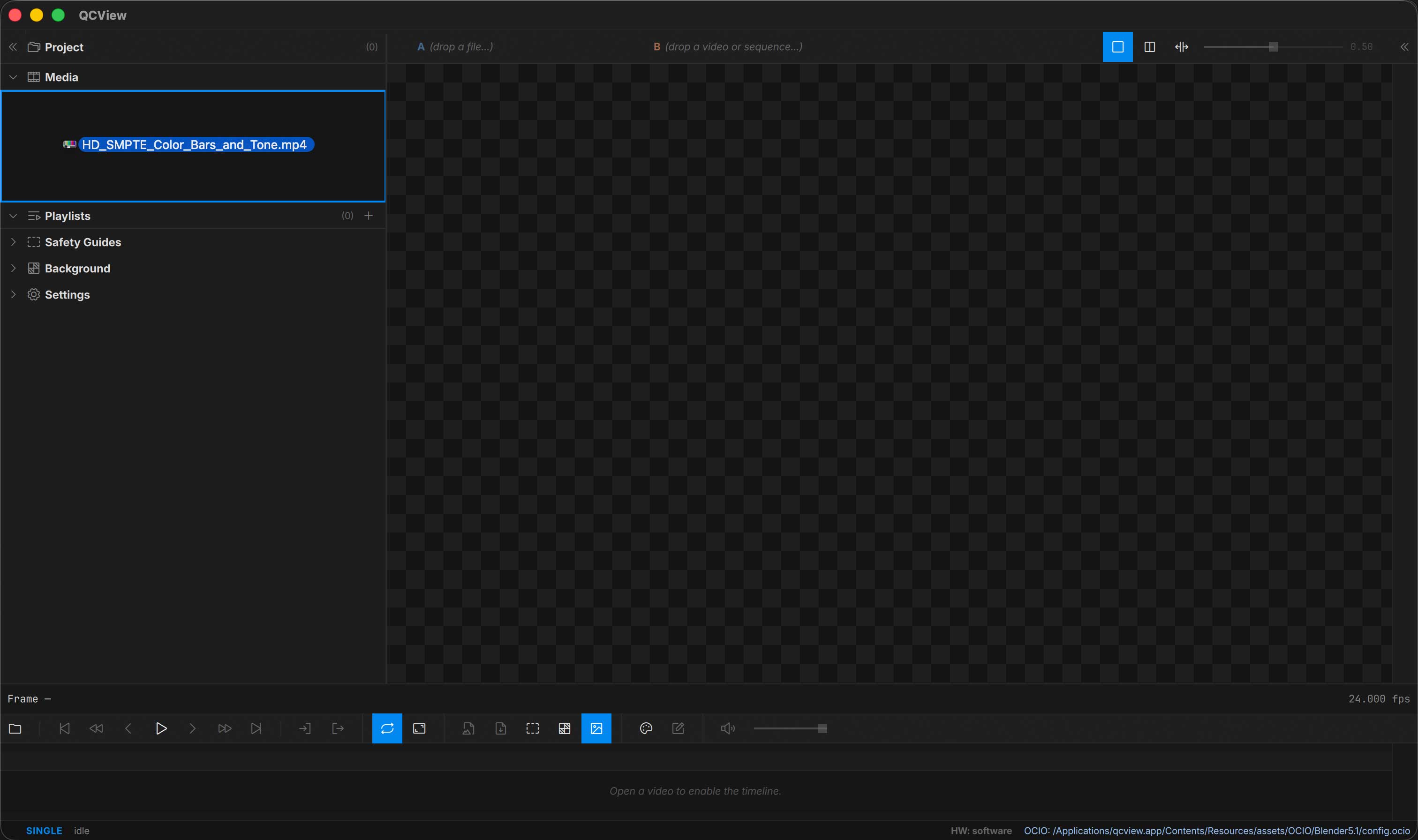
Task: Click the Playlists count (0)
Action: (x=347, y=216)
